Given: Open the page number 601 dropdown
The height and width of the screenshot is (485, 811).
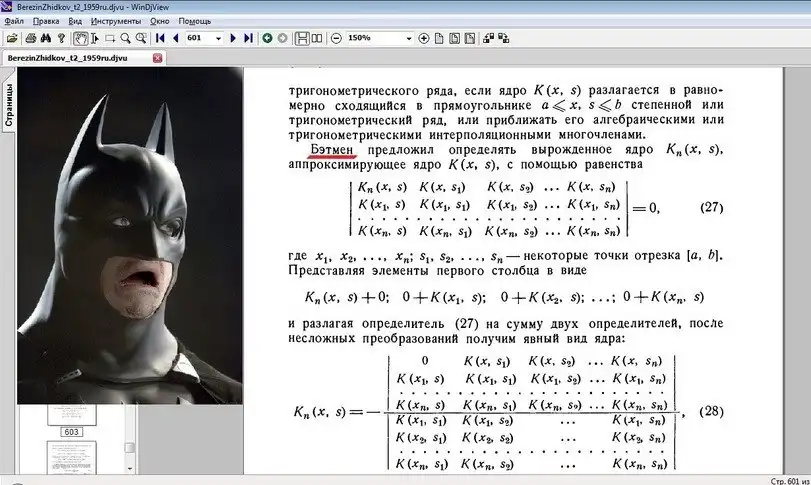Looking at the screenshot, I should click(217, 38).
